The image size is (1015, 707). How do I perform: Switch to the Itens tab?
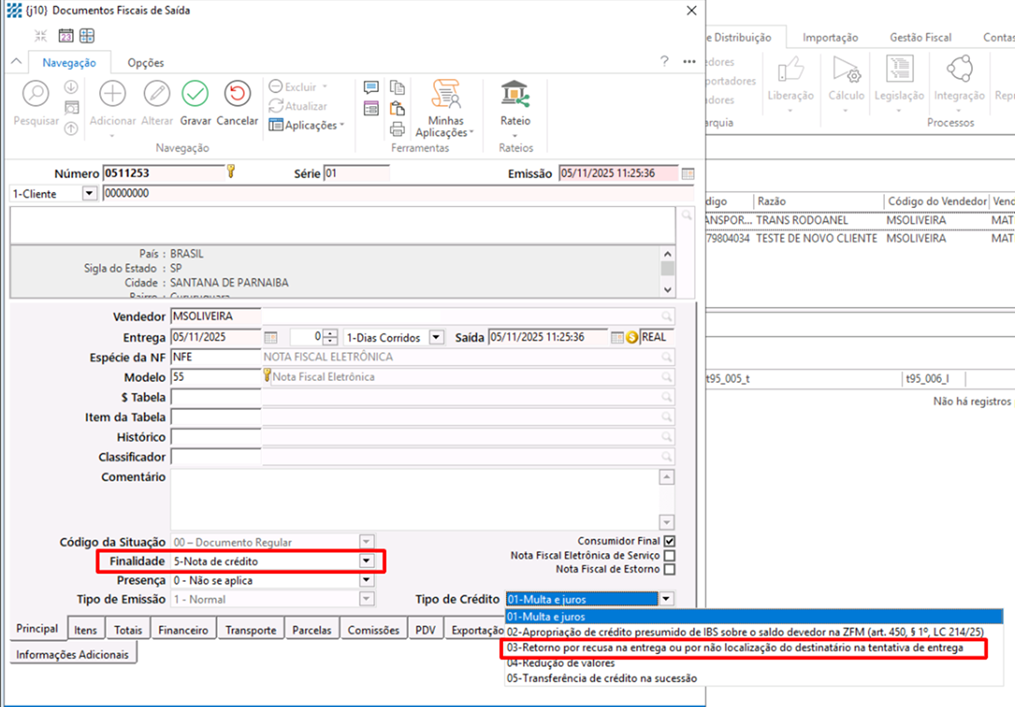(x=86, y=630)
